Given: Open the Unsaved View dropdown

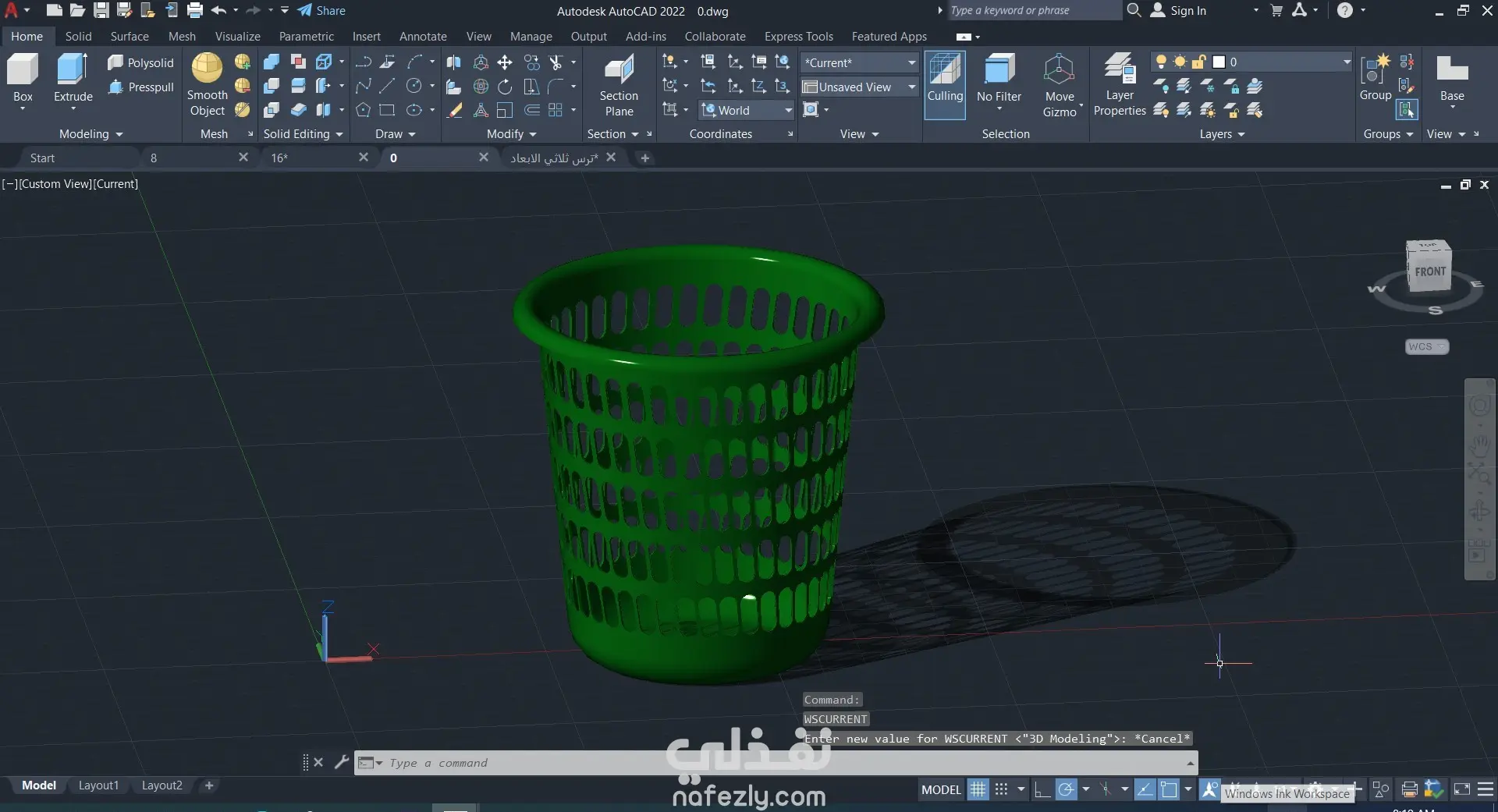Looking at the screenshot, I should tap(860, 87).
